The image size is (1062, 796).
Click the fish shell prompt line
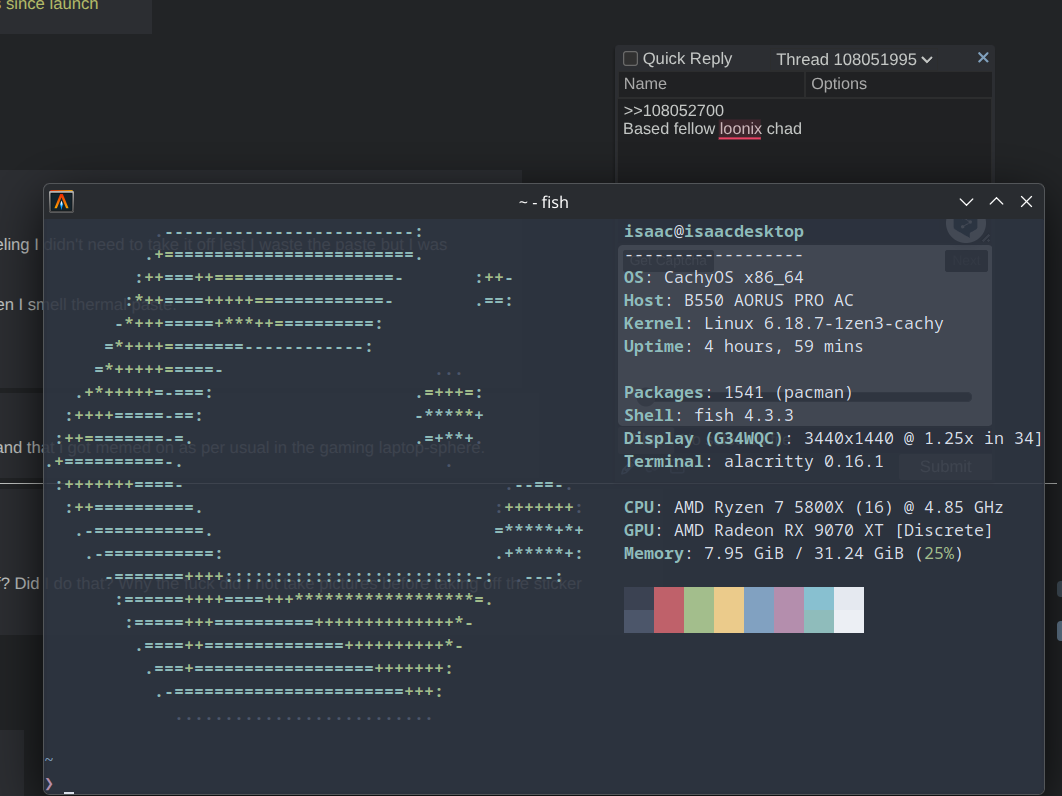click(60, 784)
